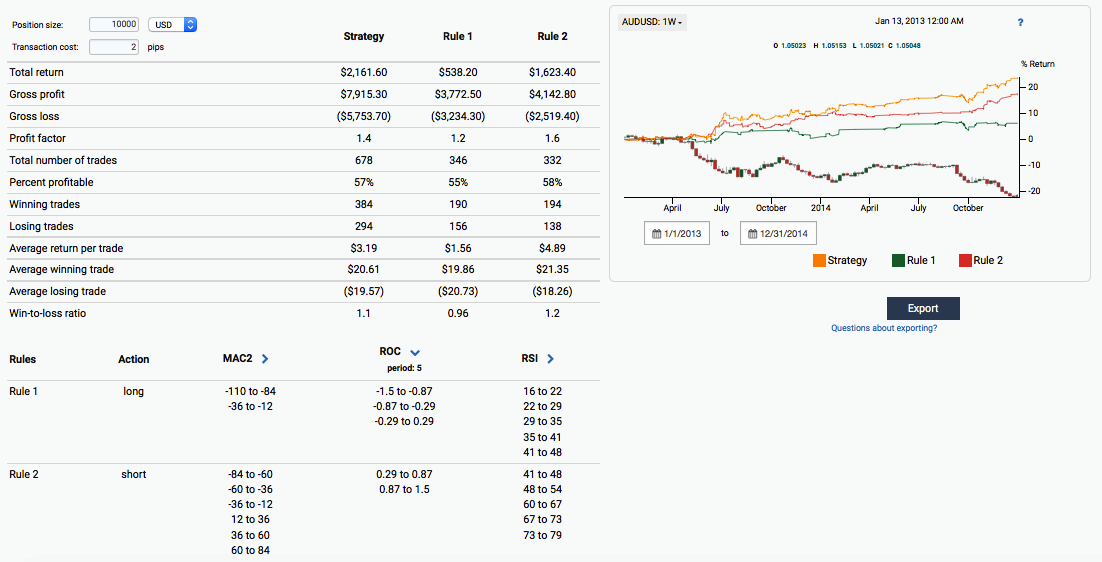Viewport: 1102px width, 562px height.
Task: Click the green Rule 1 legend swatch
Action: tap(898, 261)
